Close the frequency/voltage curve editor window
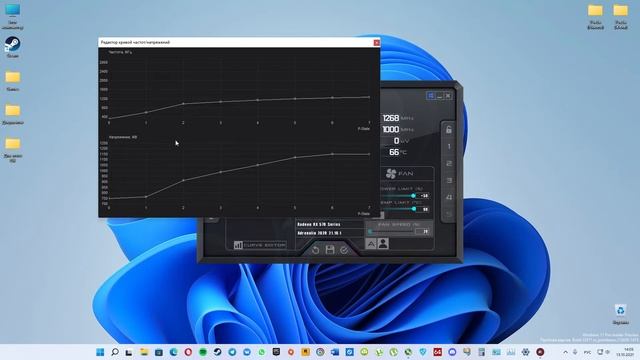Screen dimensions: 640x360 point(376,42)
